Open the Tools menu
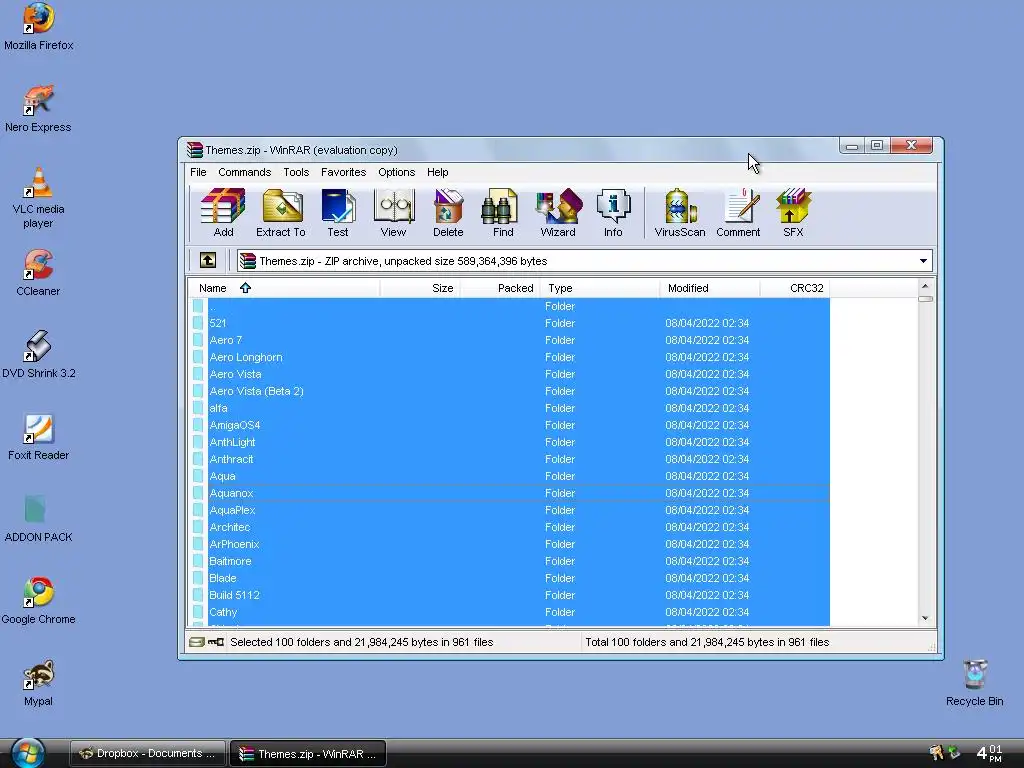Viewport: 1024px width, 768px height. coord(296,172)
